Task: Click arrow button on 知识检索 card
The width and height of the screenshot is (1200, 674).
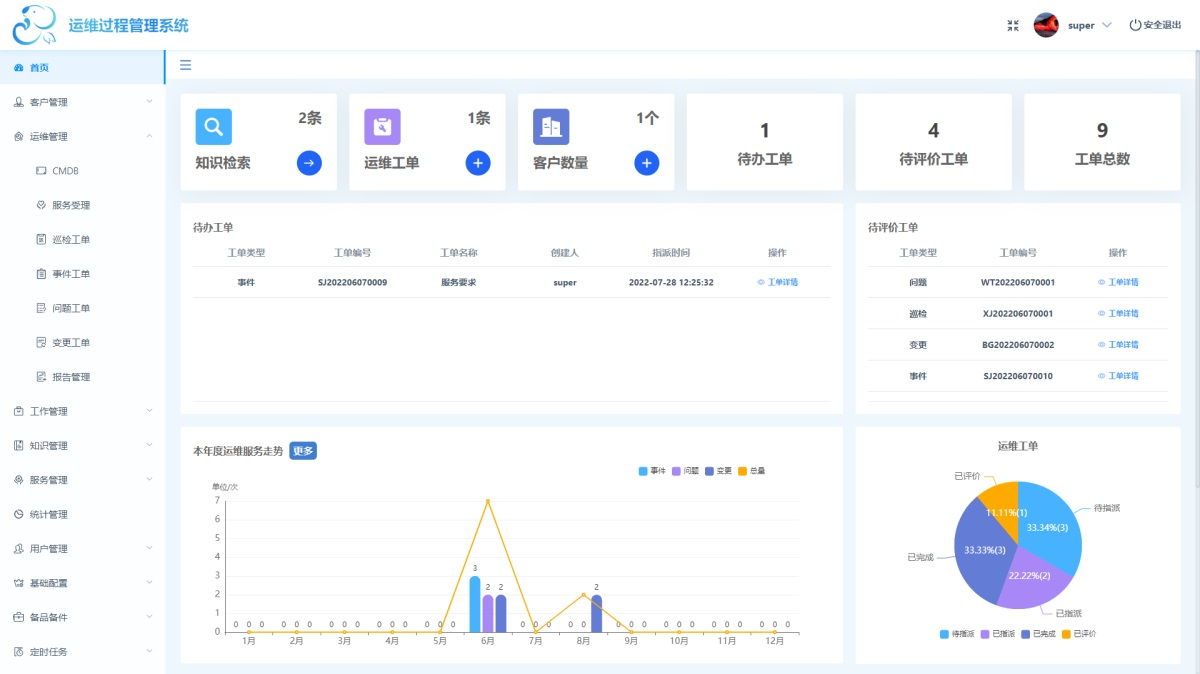Action: coord(309,163)
